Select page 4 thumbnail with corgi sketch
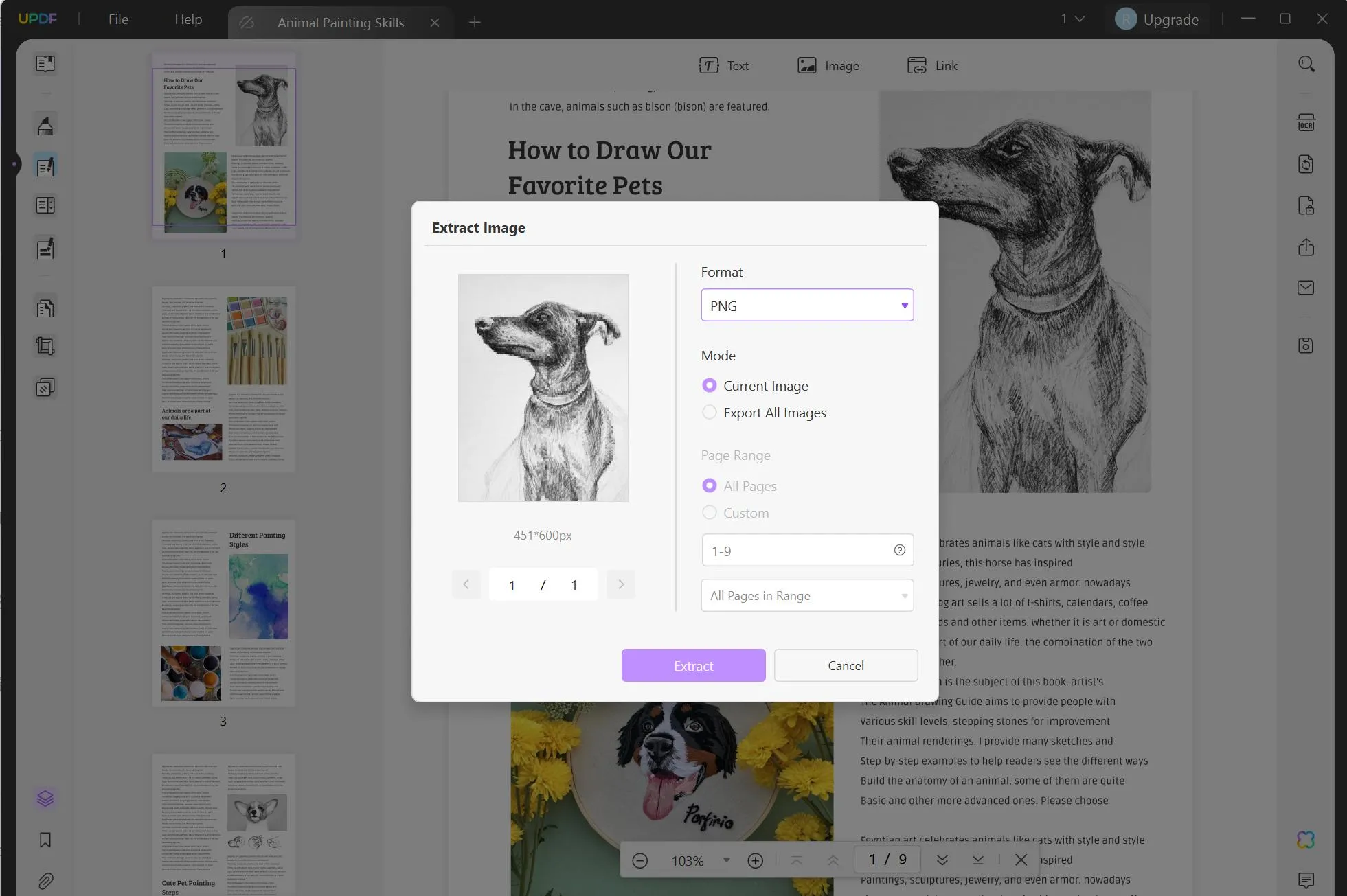Image resolution: width=1347 pixels, height=896 pixels. click(224, 825)
